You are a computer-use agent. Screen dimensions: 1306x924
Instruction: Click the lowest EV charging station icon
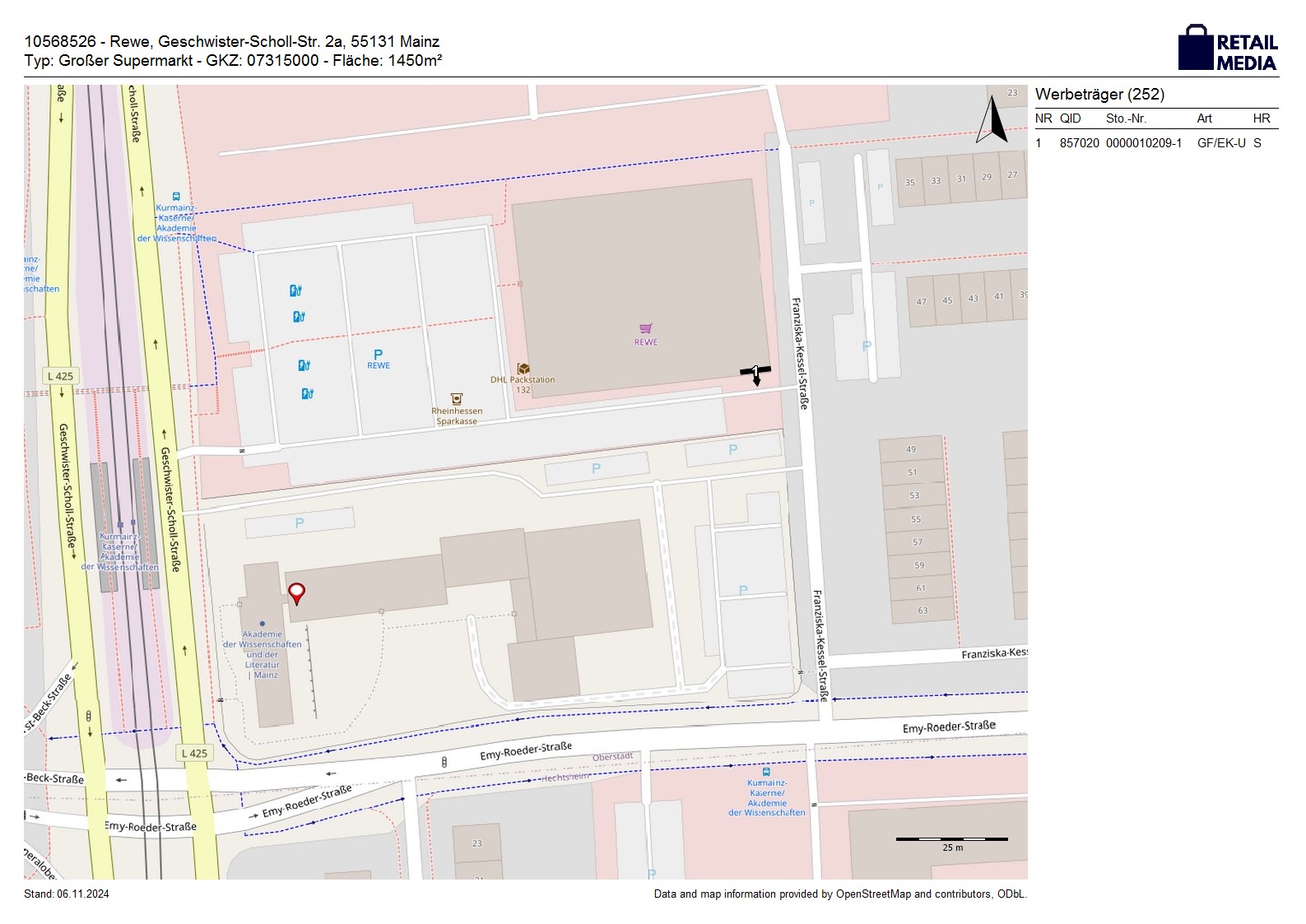(x=307, y=393)
